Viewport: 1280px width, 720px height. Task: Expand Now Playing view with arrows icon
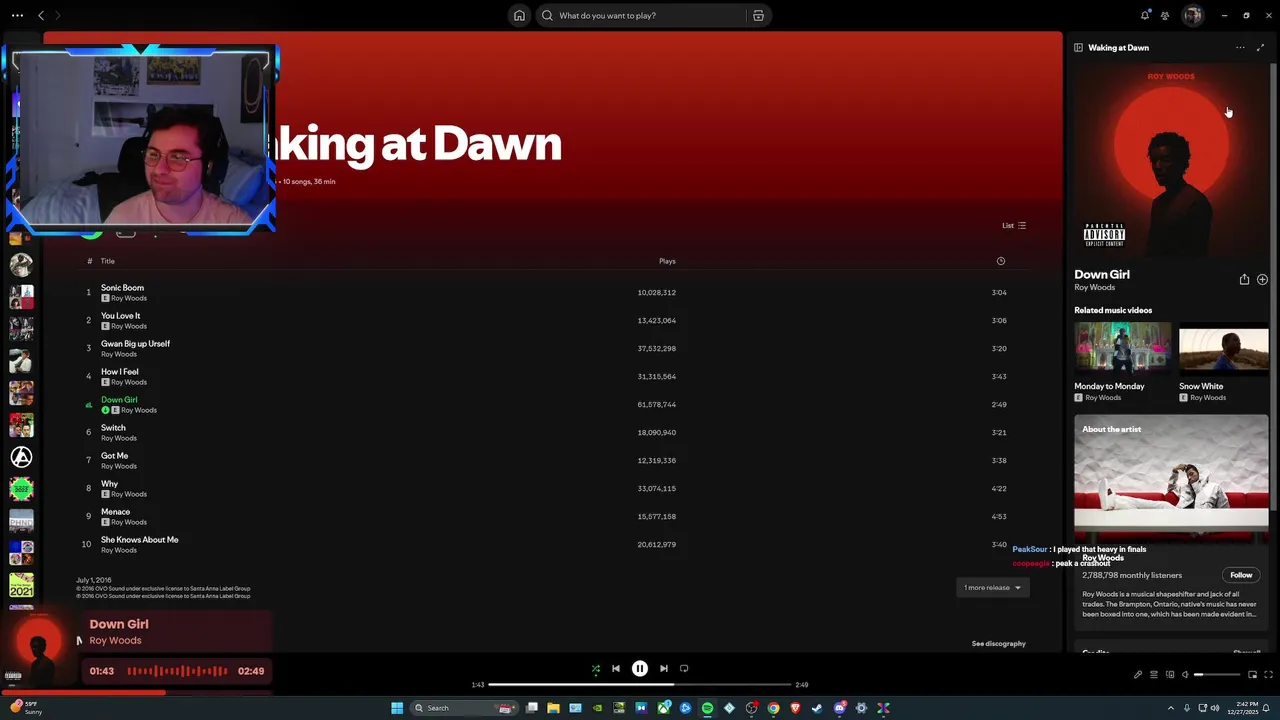tap(1260, 48)
